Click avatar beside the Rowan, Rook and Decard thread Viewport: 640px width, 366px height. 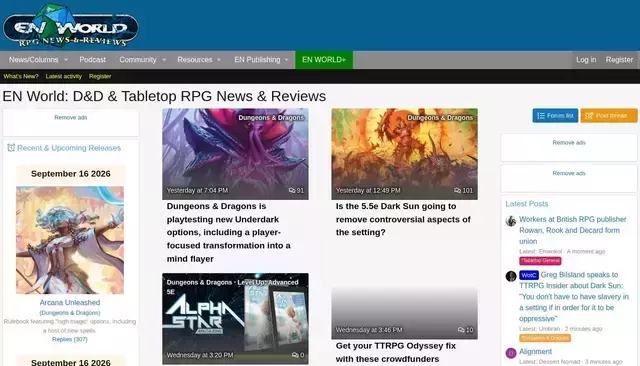[x=511, y=221]
